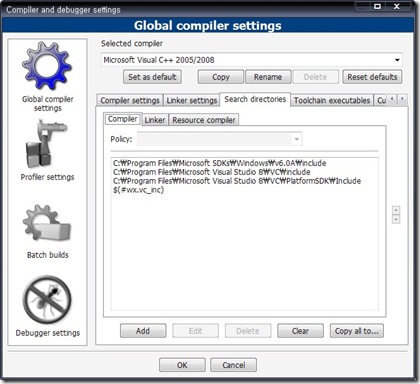Viewport: 420px width, 384px height.
Task: Click Reset defaults button
Action: tap(372, 77)
